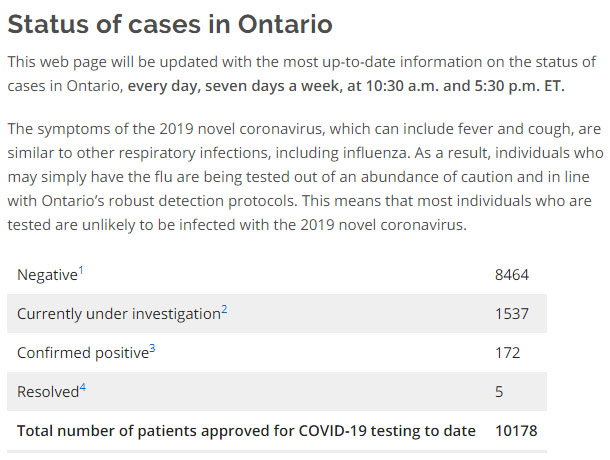Click the 1537 under investigation value
This screenshot has width=610, height=460.
point(511,314)
